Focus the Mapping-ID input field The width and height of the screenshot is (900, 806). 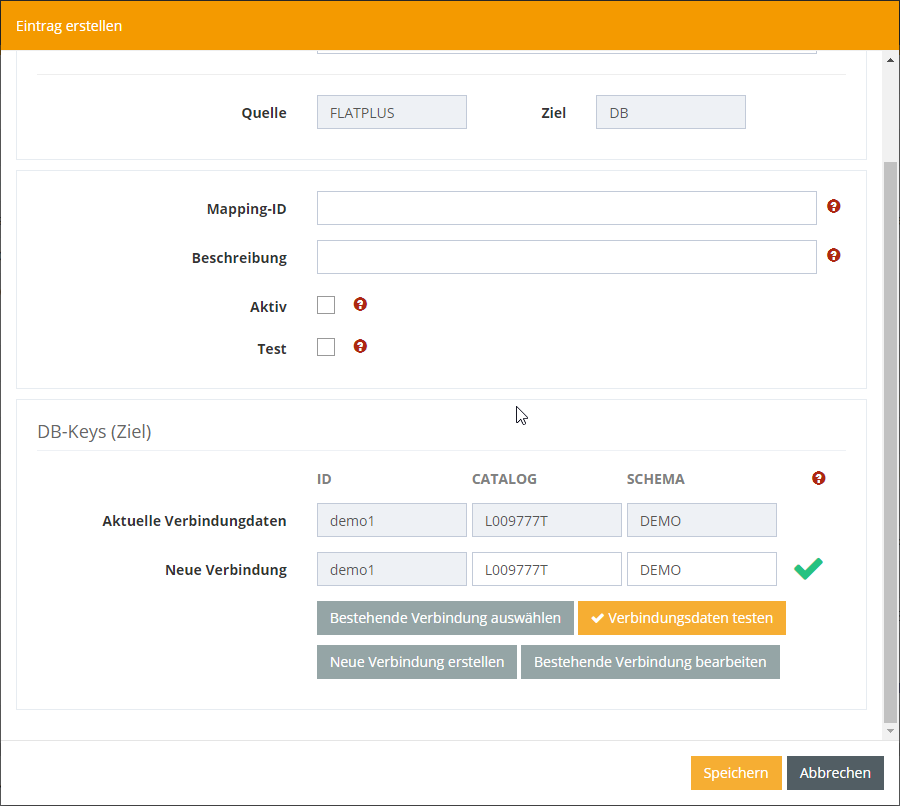click(x=566, y=208)
